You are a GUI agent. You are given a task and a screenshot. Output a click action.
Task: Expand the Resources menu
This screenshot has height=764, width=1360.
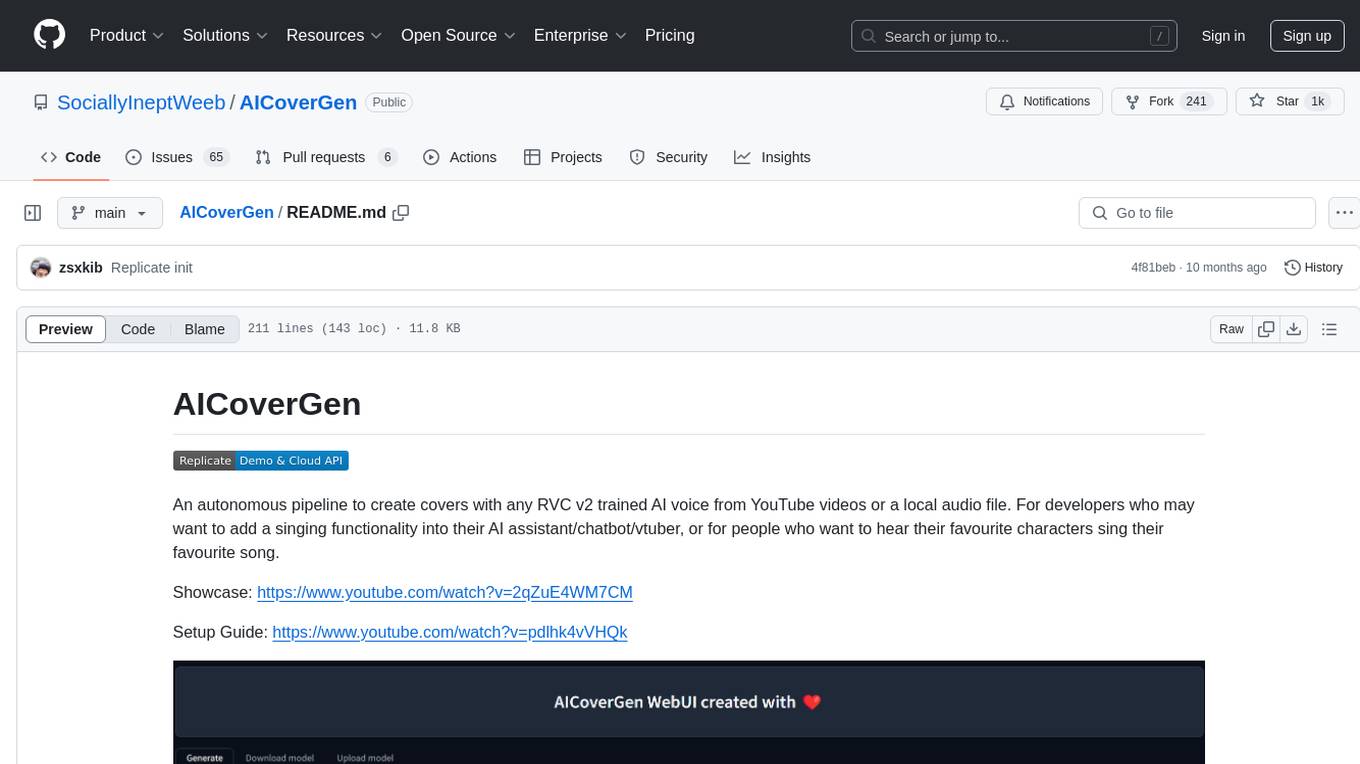tap(334, 35)
